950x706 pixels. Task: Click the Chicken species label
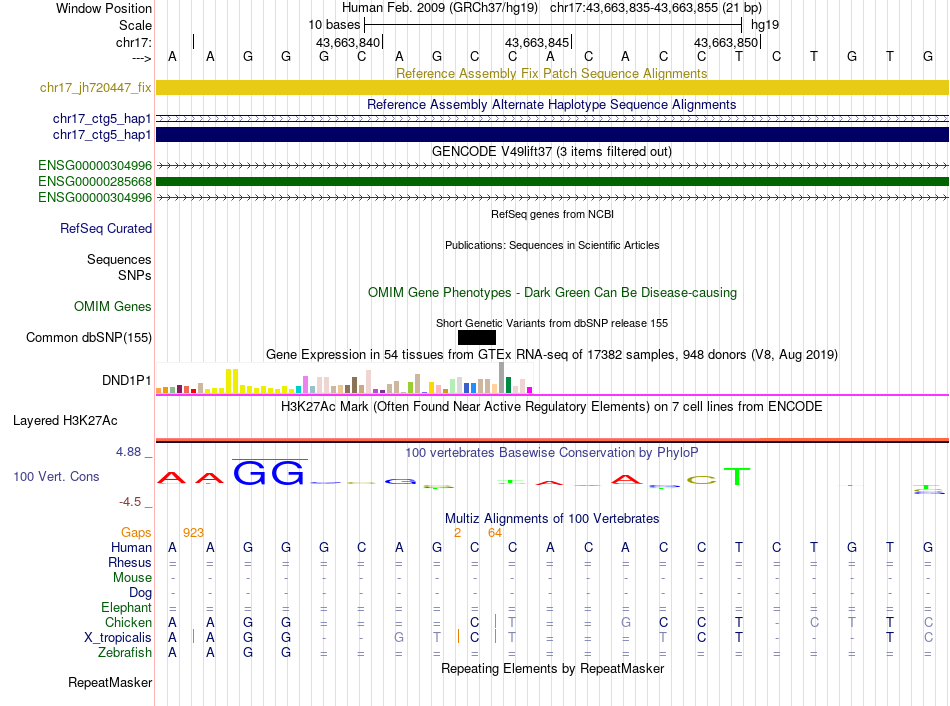click(x=128, y=622)
